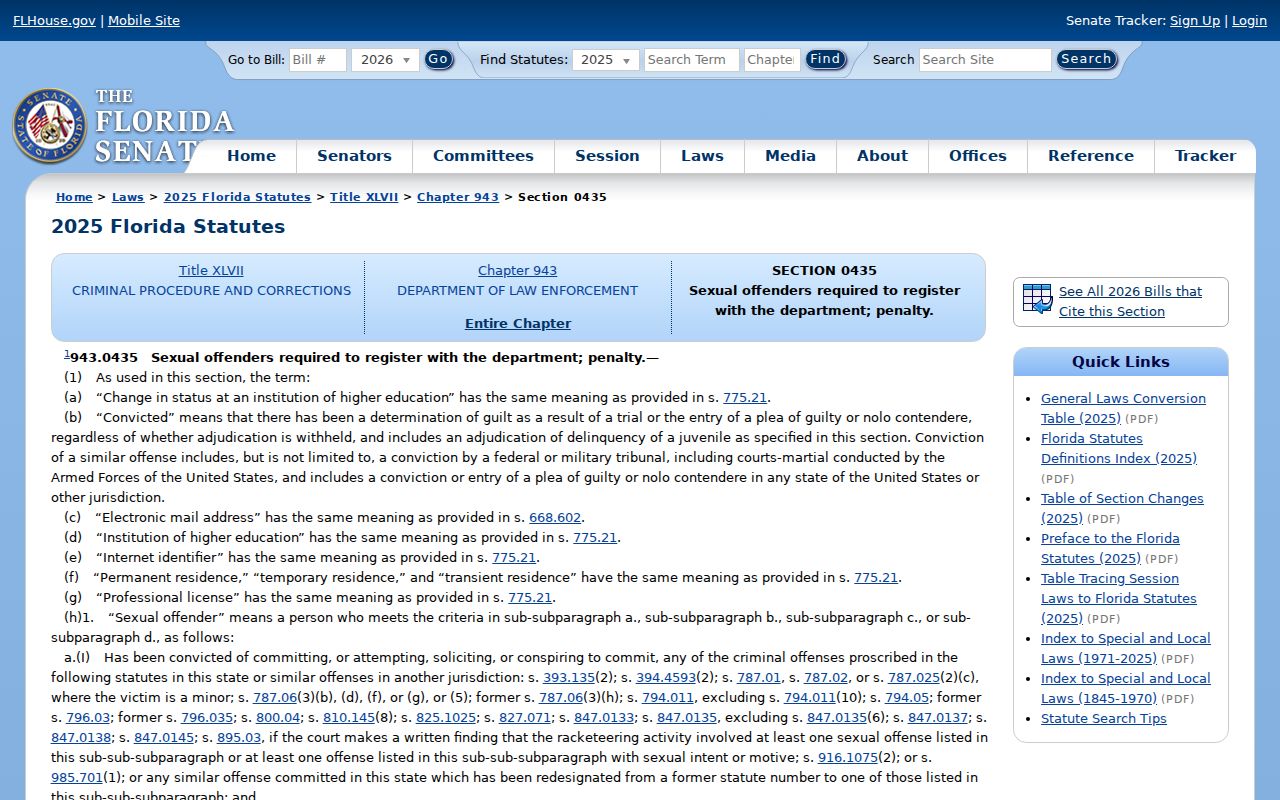Viewport: 1280px width, 800px height.
Task: Open the Session menu tab
Action: tap(607, 156)
